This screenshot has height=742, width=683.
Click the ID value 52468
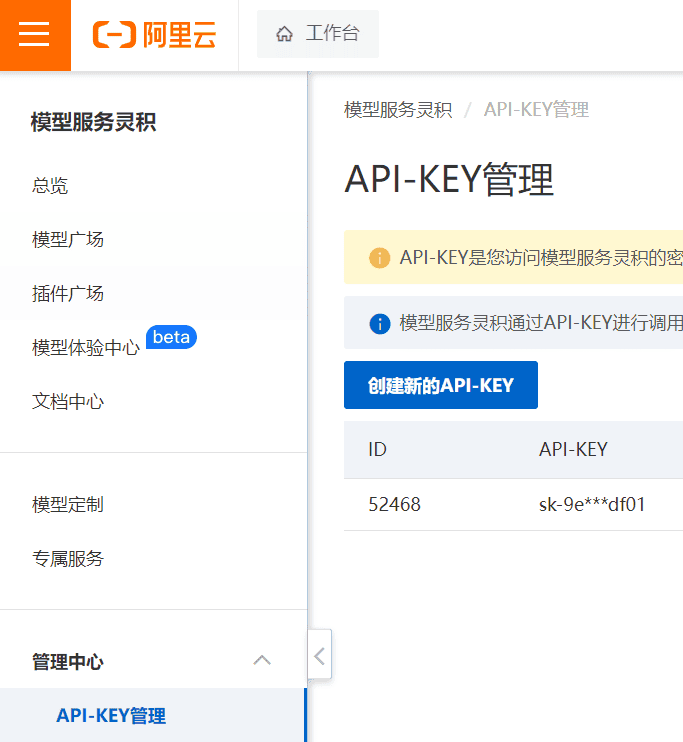394,504
